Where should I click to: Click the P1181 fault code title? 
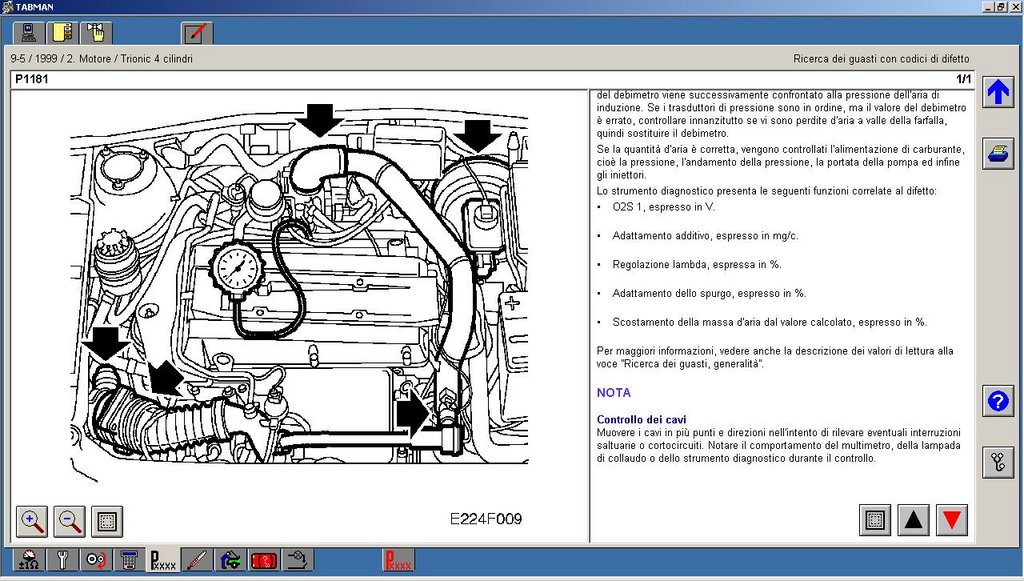(x=31, y=79)
